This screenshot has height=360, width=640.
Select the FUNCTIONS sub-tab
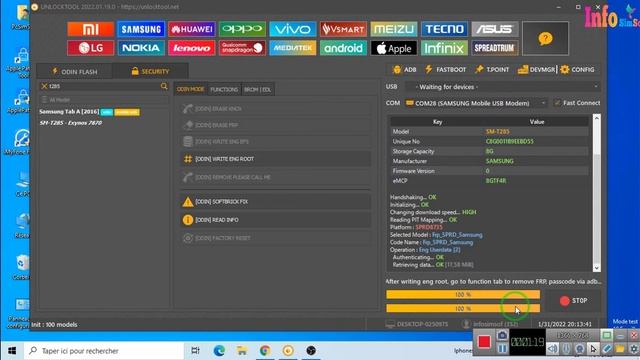click(x=224, y=89)
